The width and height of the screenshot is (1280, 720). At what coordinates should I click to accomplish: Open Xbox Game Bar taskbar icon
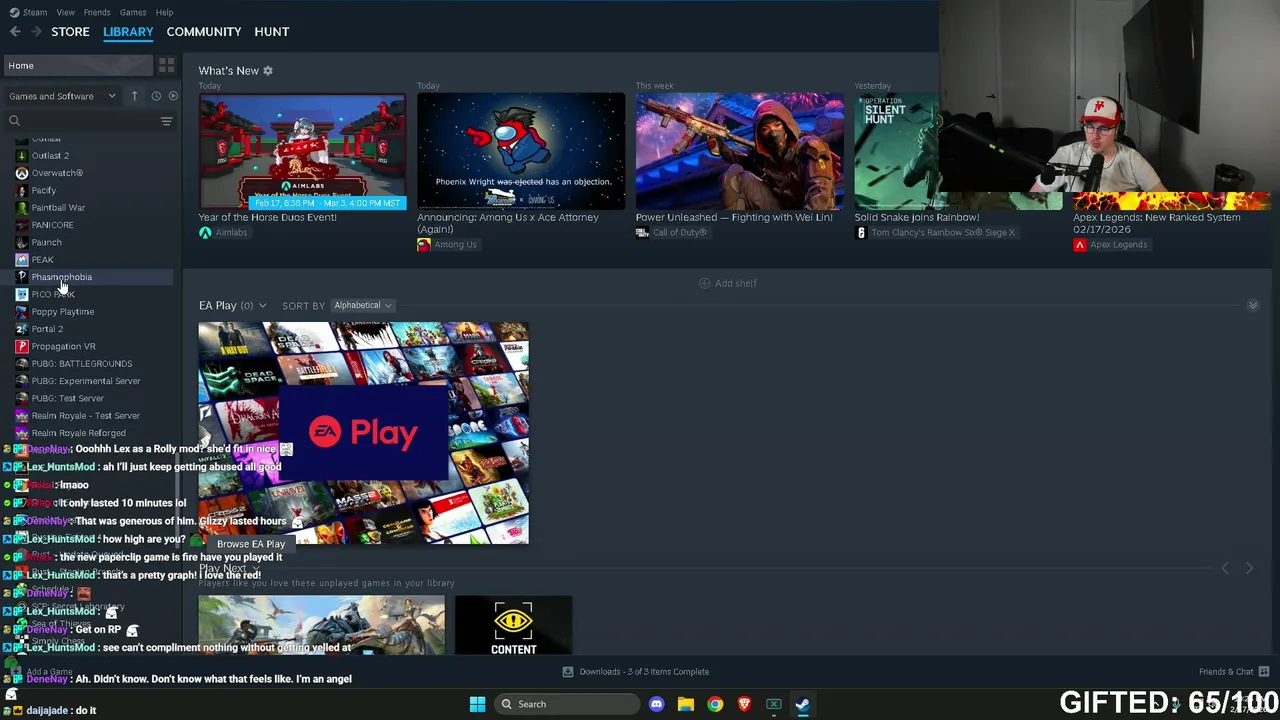773,704
